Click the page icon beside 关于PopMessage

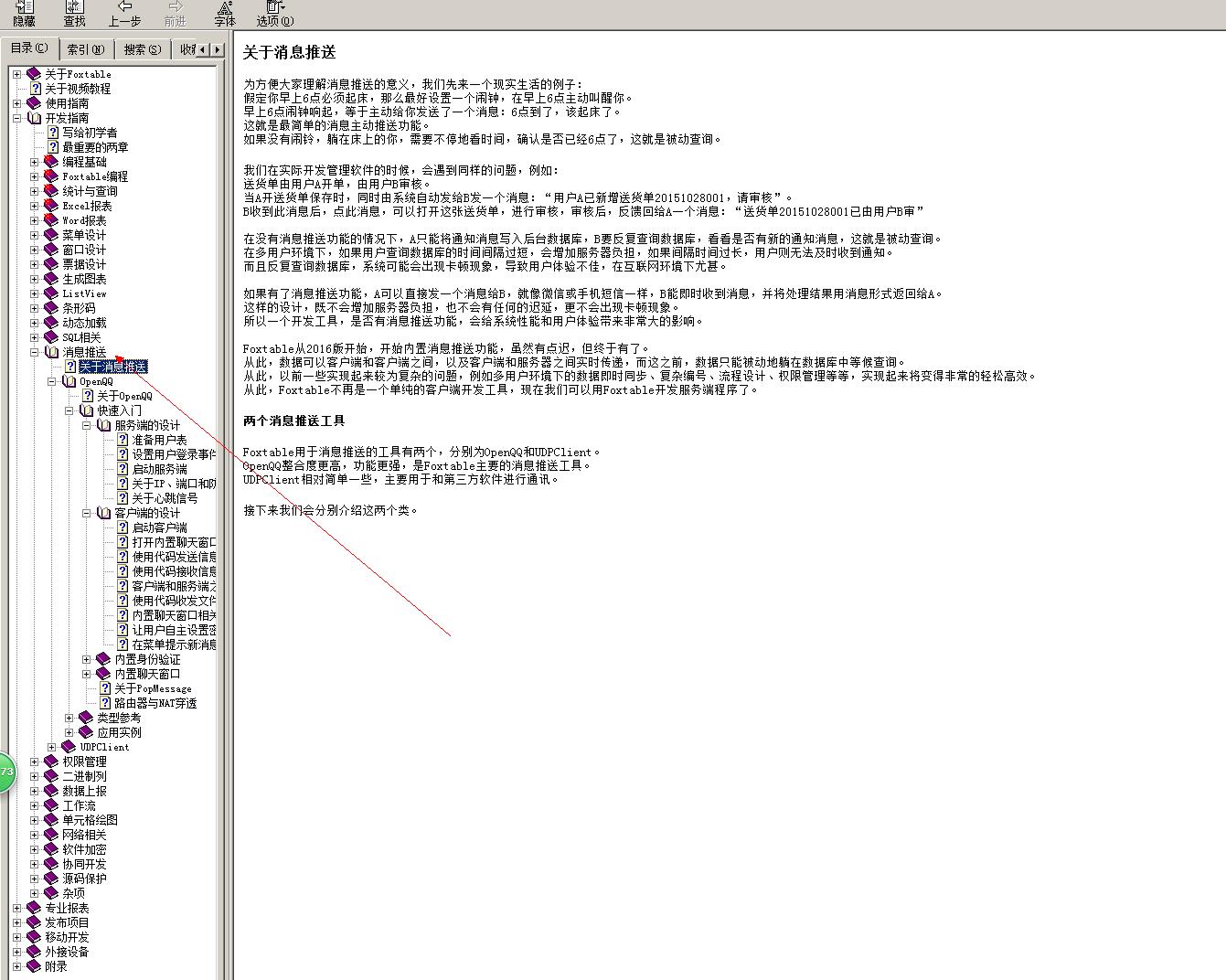coord(105,688)
